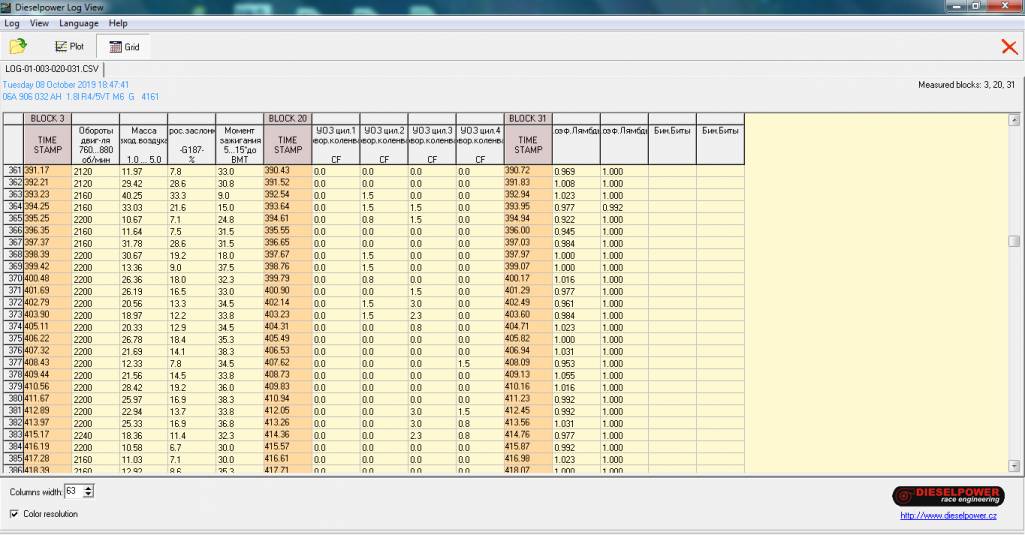This screenshot has height=535, width=1025.
Task: Minimize the Dieselpower Log View window
Action: click(954, 7)
